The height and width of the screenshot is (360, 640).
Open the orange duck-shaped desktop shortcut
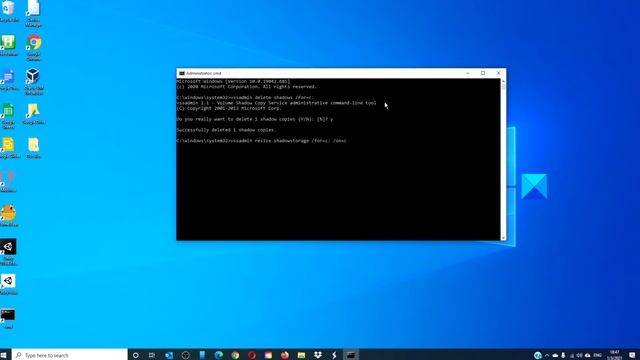8,216
